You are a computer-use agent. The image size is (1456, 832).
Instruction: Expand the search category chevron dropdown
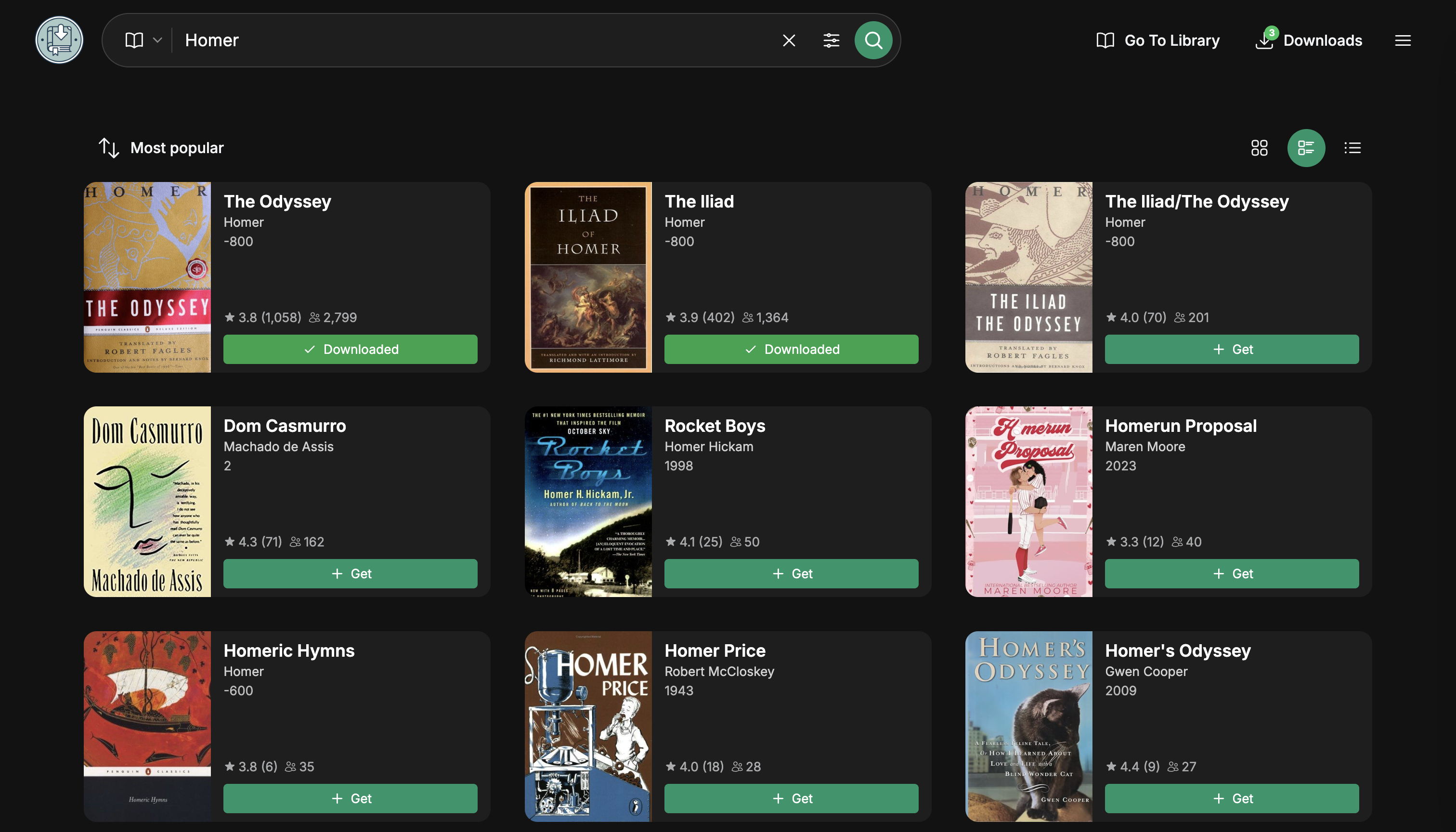[158, 40]
